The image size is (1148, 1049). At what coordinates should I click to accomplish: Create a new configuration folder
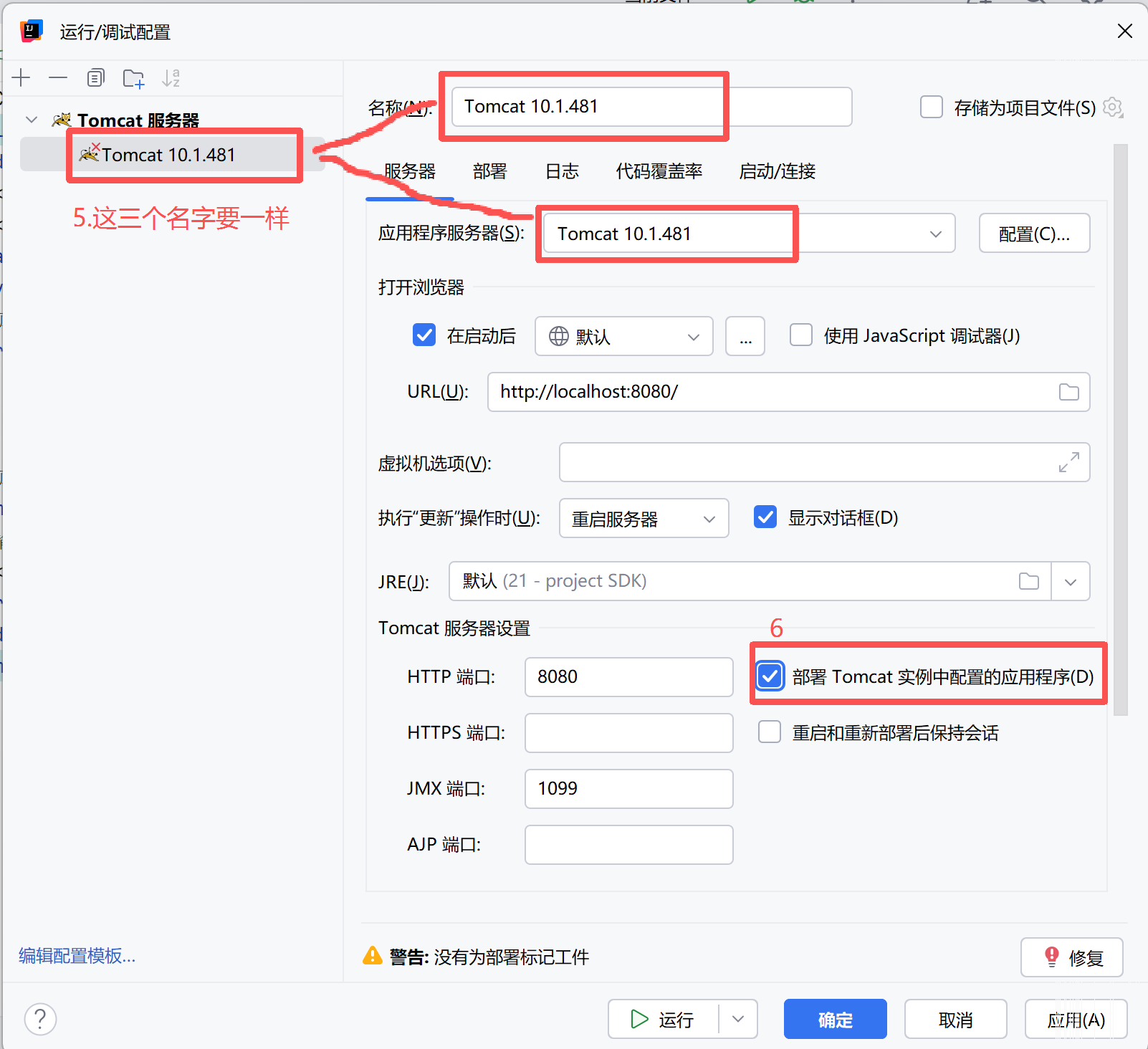(133, 78)
